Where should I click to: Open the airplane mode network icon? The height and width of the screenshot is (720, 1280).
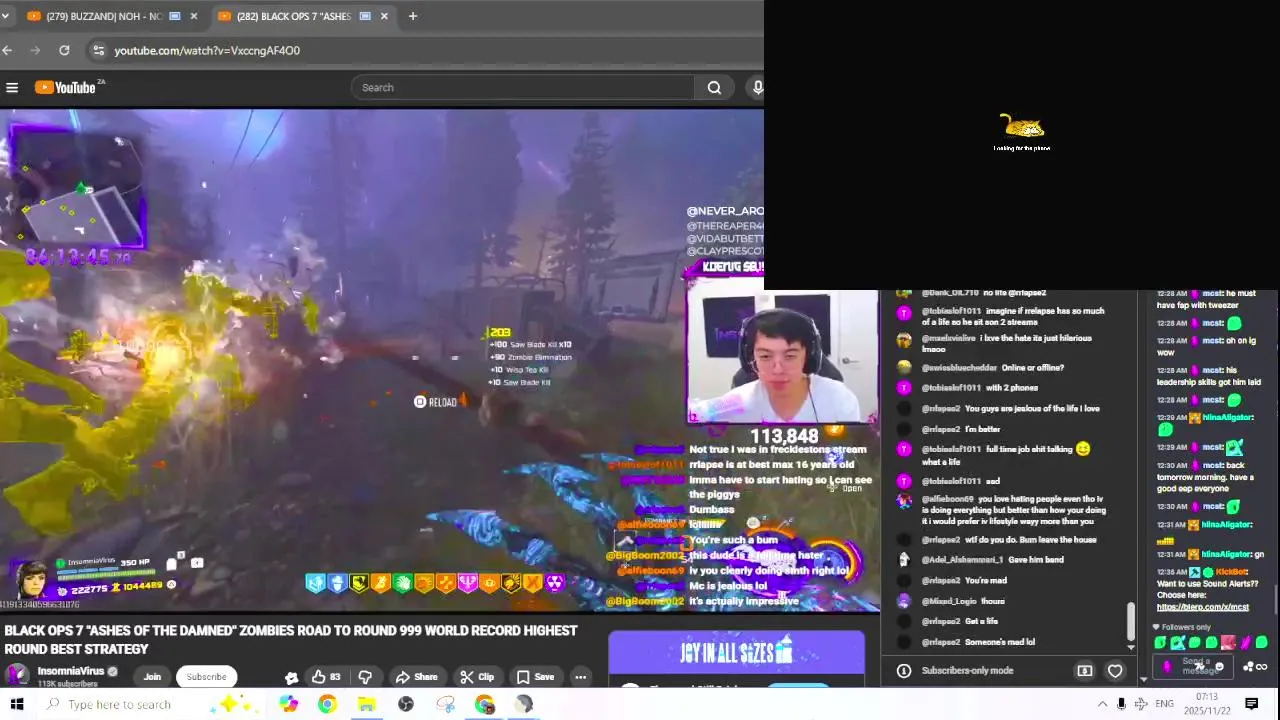[x=1141, y=704]
